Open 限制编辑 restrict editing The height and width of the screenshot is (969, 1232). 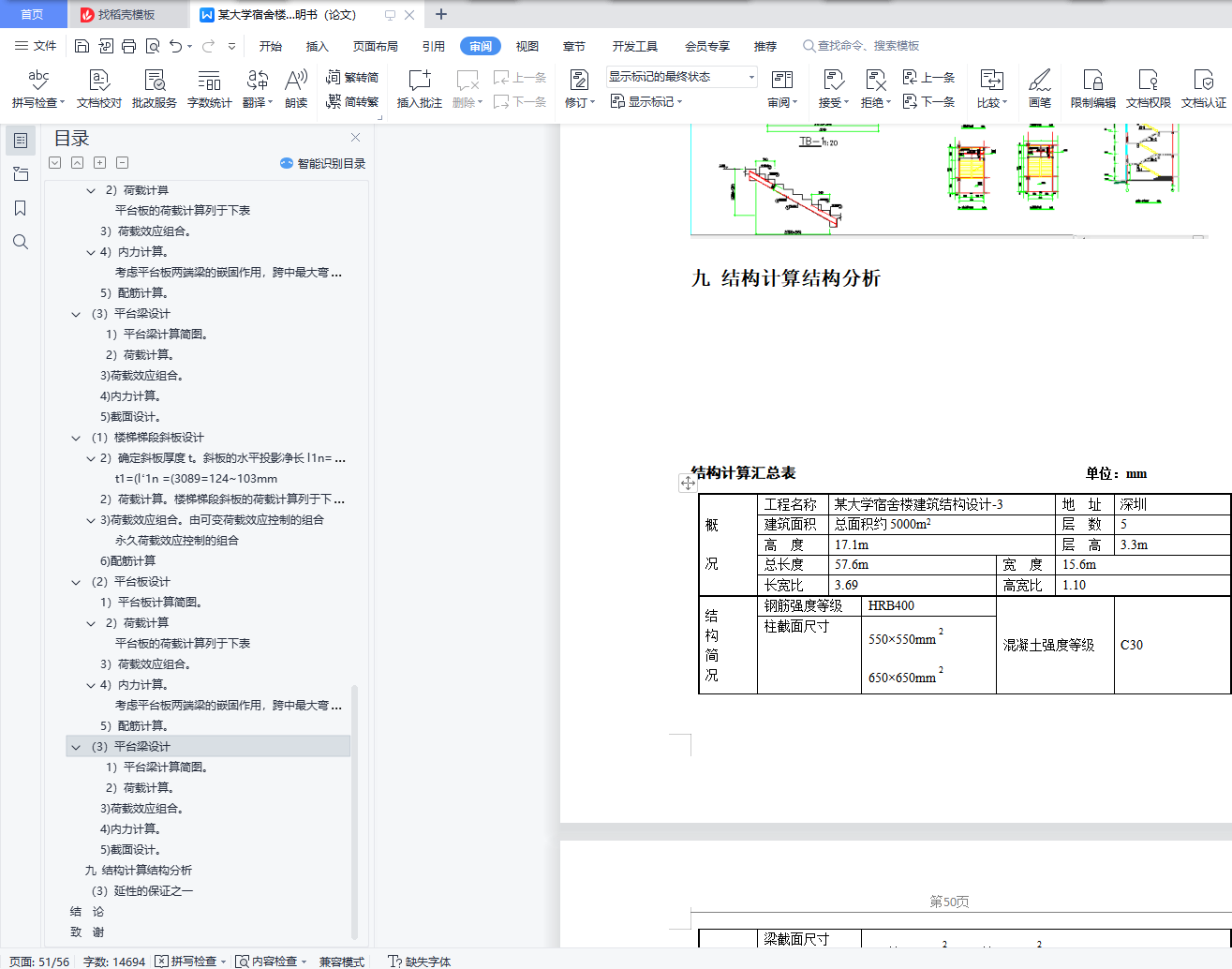click(x=1093, y=89)
